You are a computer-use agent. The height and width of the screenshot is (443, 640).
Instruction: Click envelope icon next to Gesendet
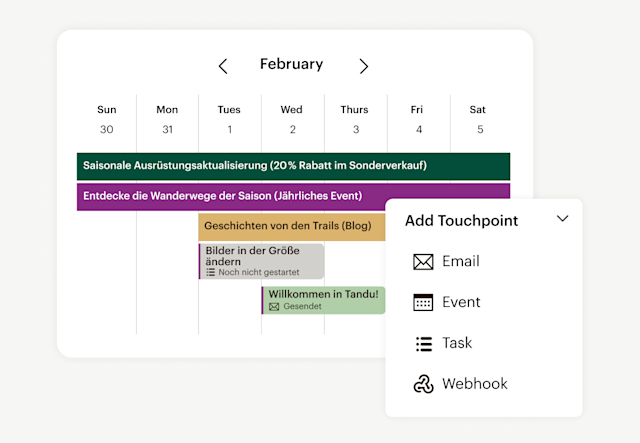[274, 307]
